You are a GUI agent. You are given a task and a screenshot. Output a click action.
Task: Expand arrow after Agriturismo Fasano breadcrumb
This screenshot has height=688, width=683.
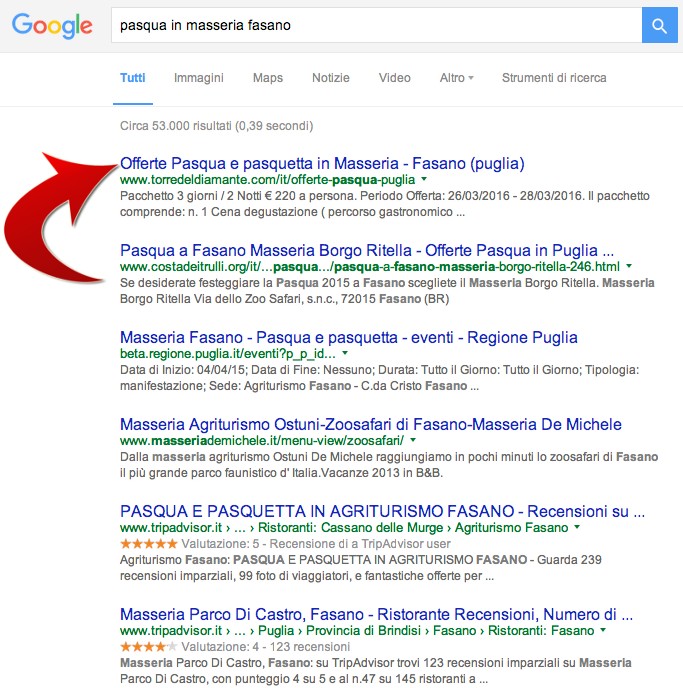pyautogui.click(x=577, y=527)
